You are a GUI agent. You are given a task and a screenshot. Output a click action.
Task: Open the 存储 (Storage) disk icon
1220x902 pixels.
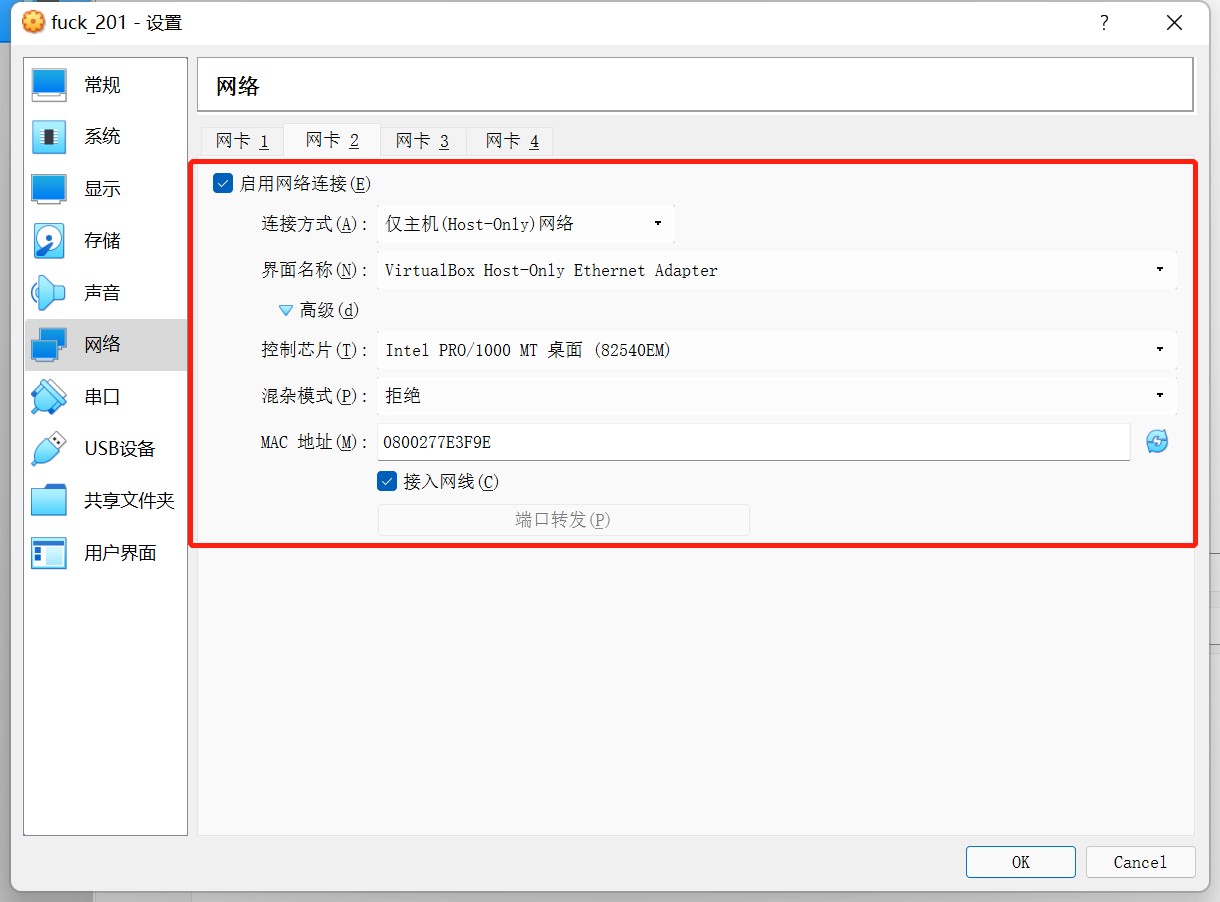tap(49, 241)
